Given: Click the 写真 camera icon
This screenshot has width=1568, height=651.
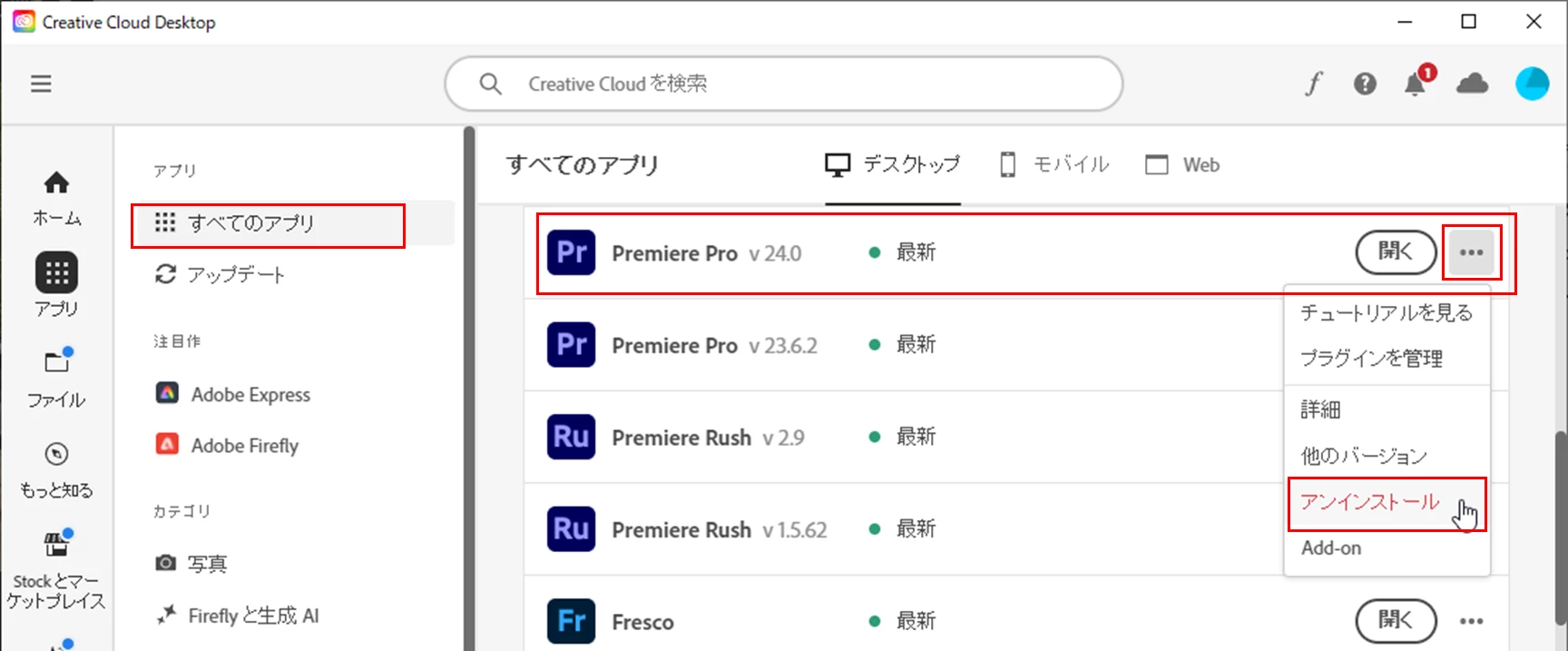Looking at the screenshot, I should [165, 563].
